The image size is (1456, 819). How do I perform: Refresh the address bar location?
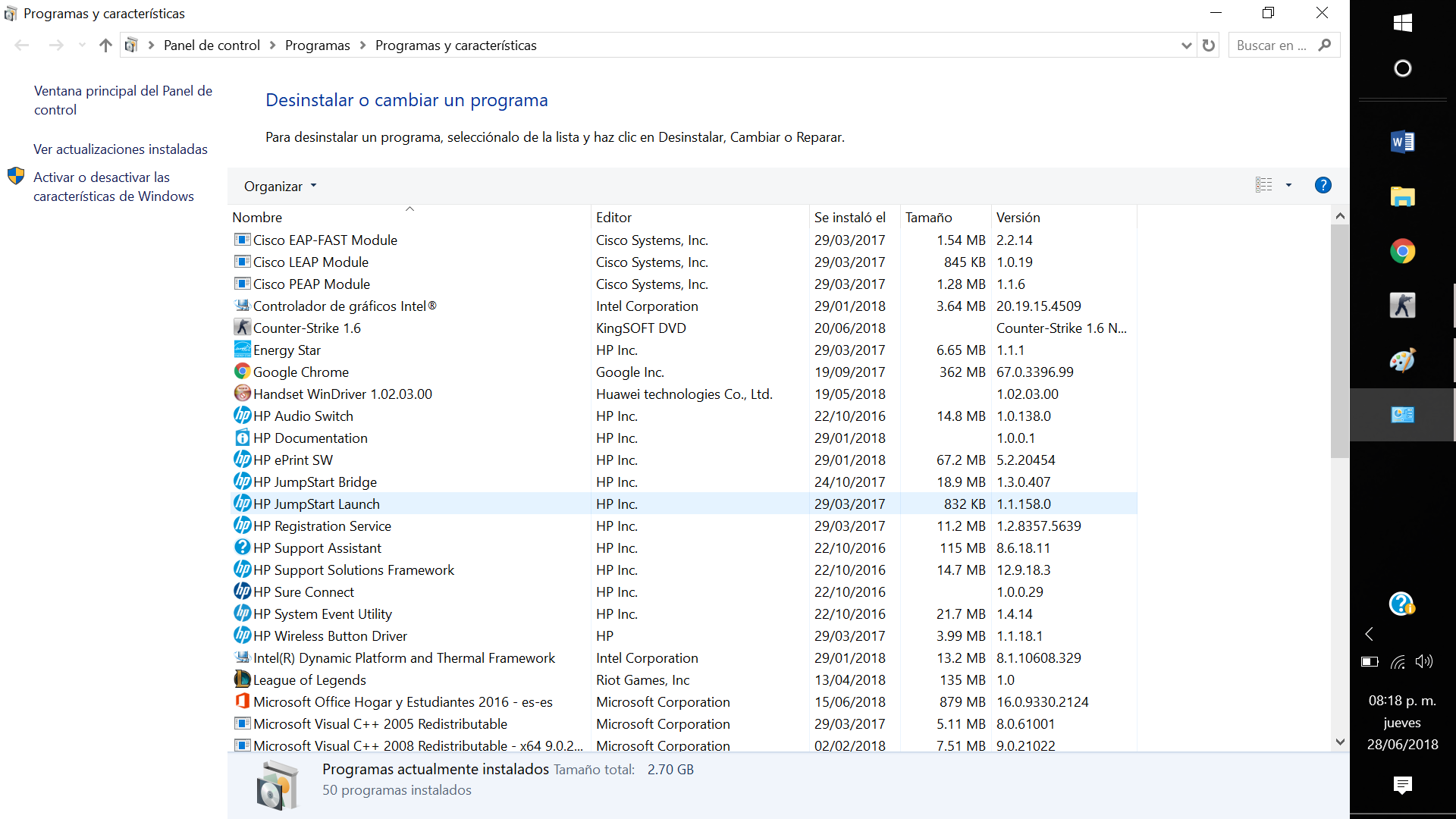coord(1209,45)
